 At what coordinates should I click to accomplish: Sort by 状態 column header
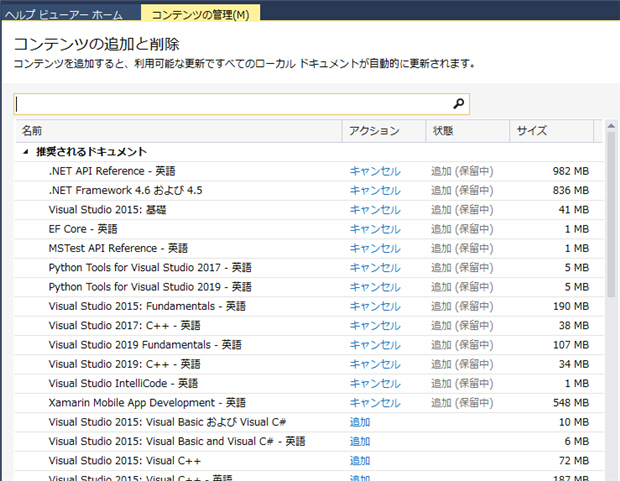(467, 131)
